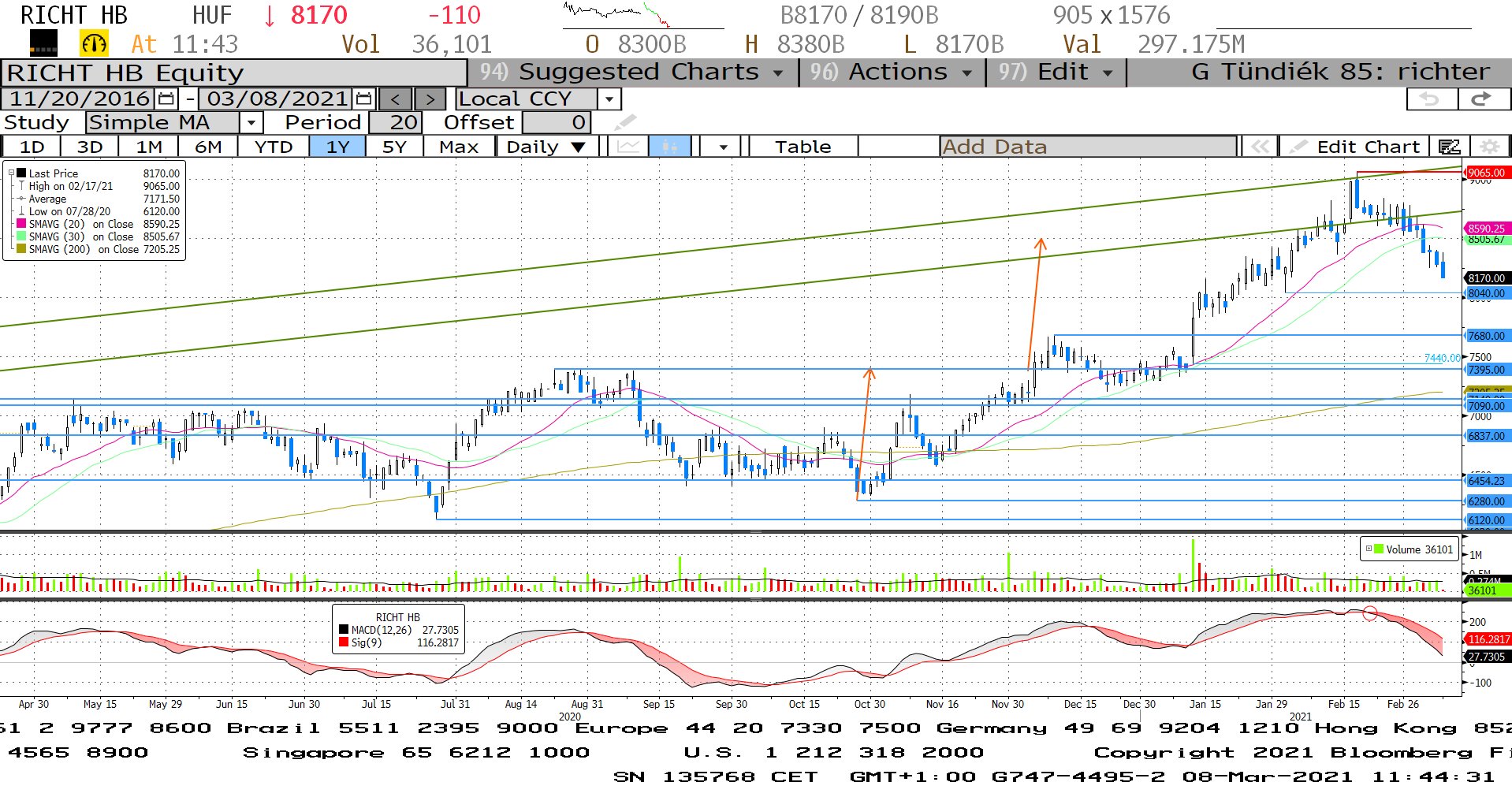Screen dimensions: 1512x808
Task: Expand the Edit menu
Action: [x=1056, y=72]
